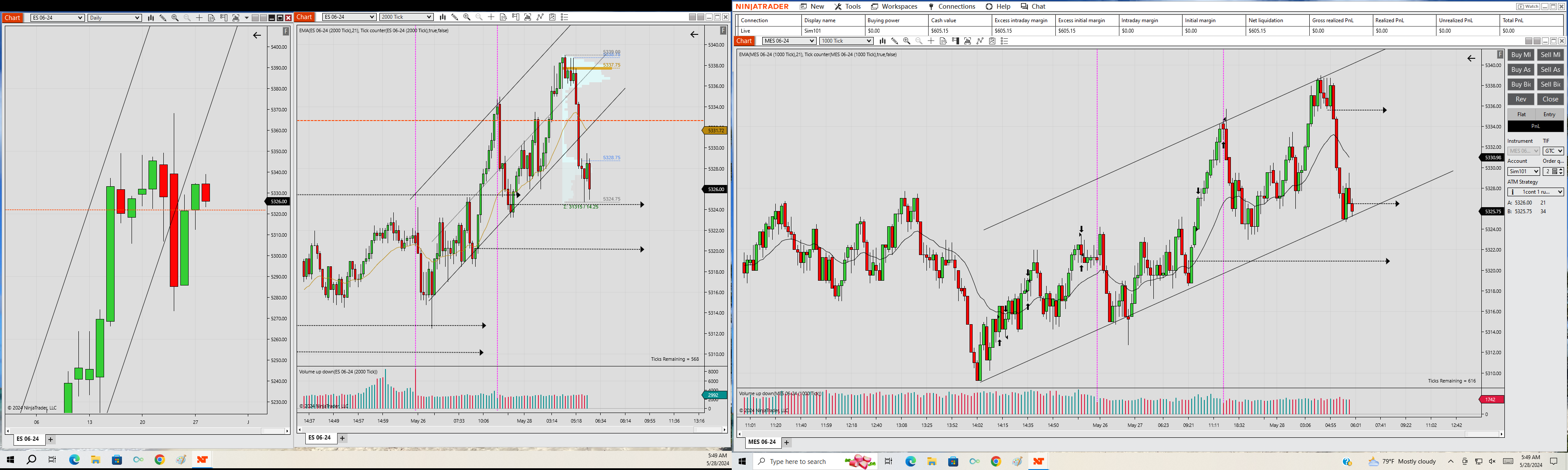Click Buy Market button in Chart Trader

1521,55
